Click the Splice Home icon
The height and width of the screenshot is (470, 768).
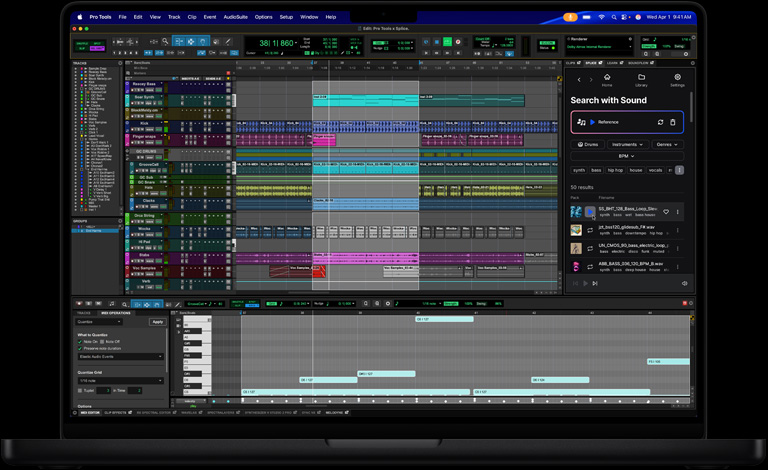coord(606,78)
